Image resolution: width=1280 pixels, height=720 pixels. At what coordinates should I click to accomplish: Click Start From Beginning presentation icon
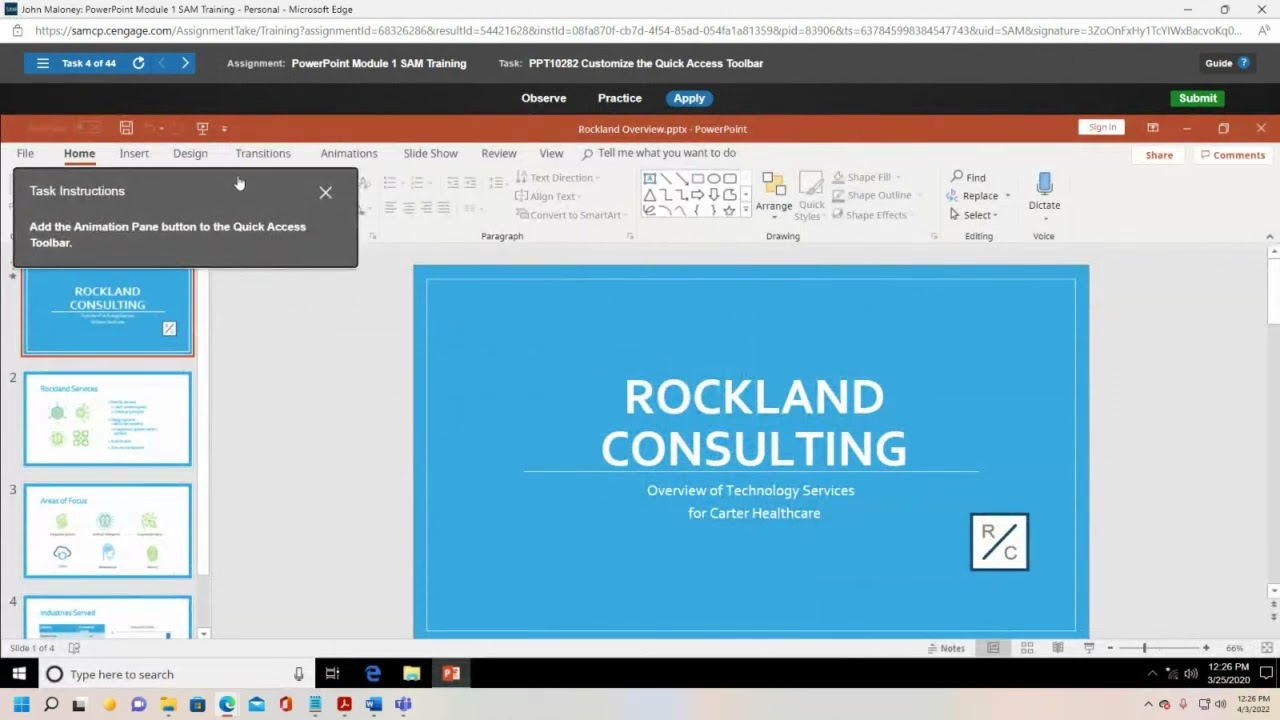(202, 128)
